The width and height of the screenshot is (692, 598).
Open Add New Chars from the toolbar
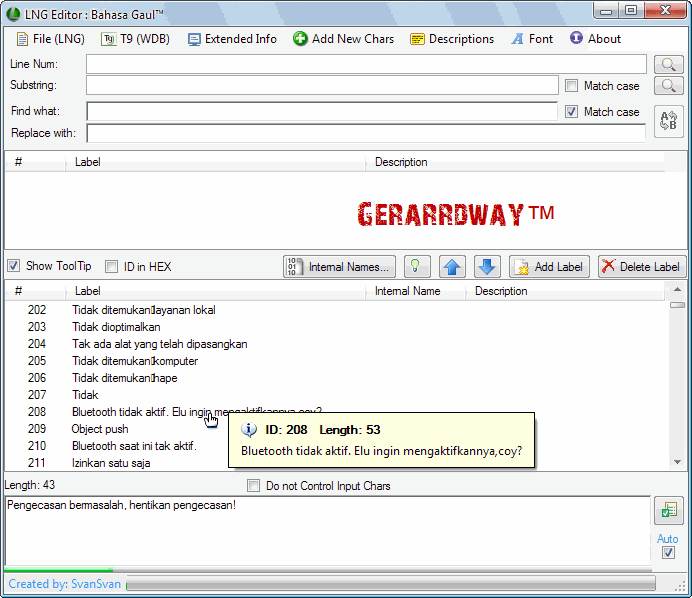[x=343, y=39]
